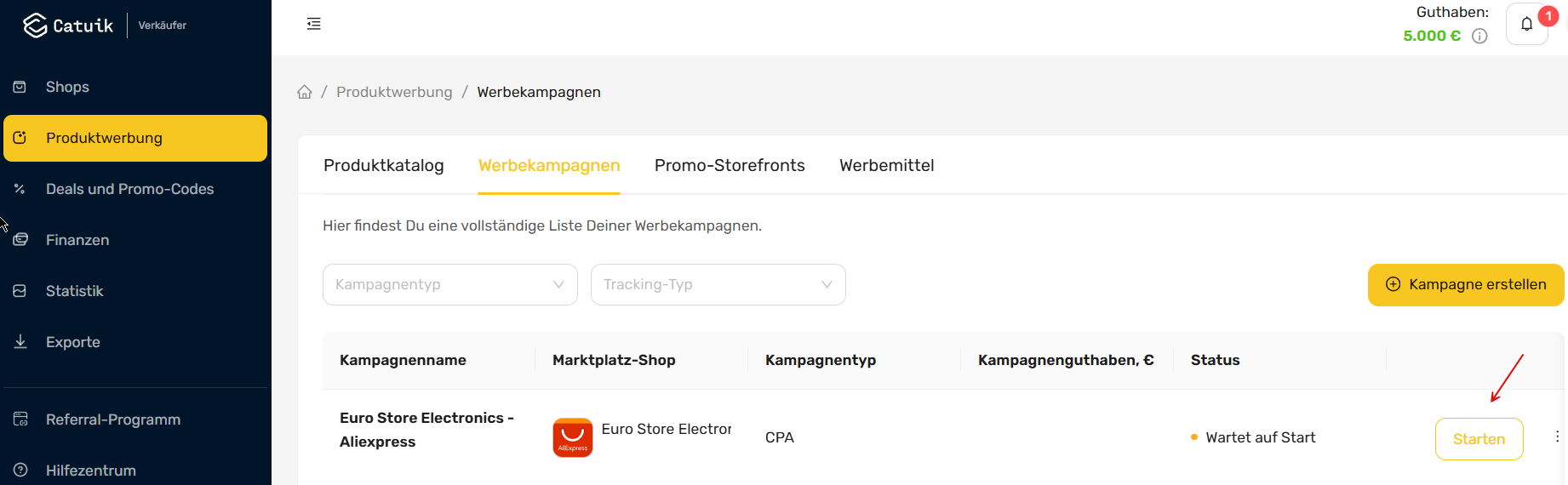Open Statistik in the sidebar

click(74, 291)
